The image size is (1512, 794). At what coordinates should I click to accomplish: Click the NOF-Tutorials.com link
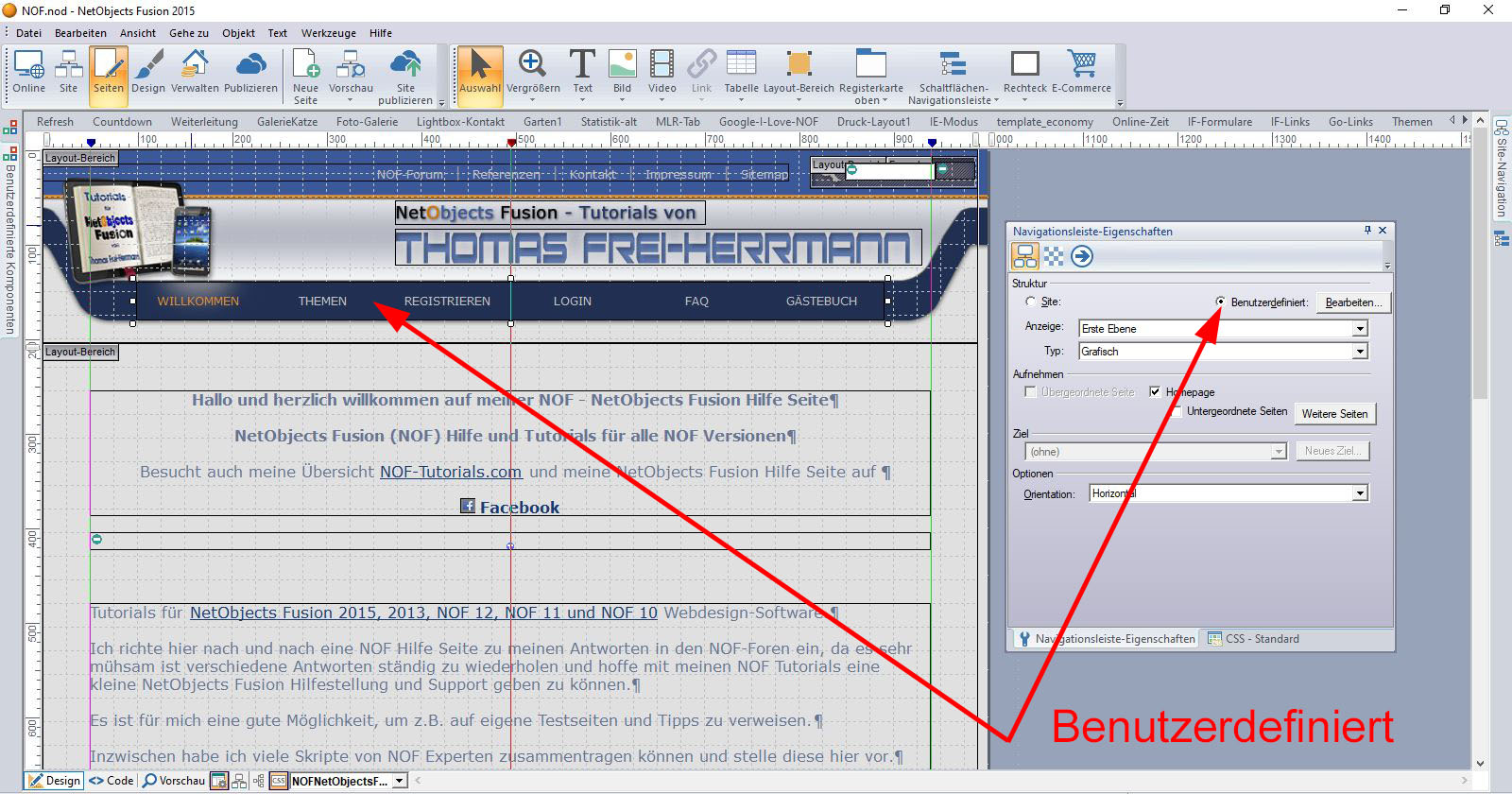451,472
